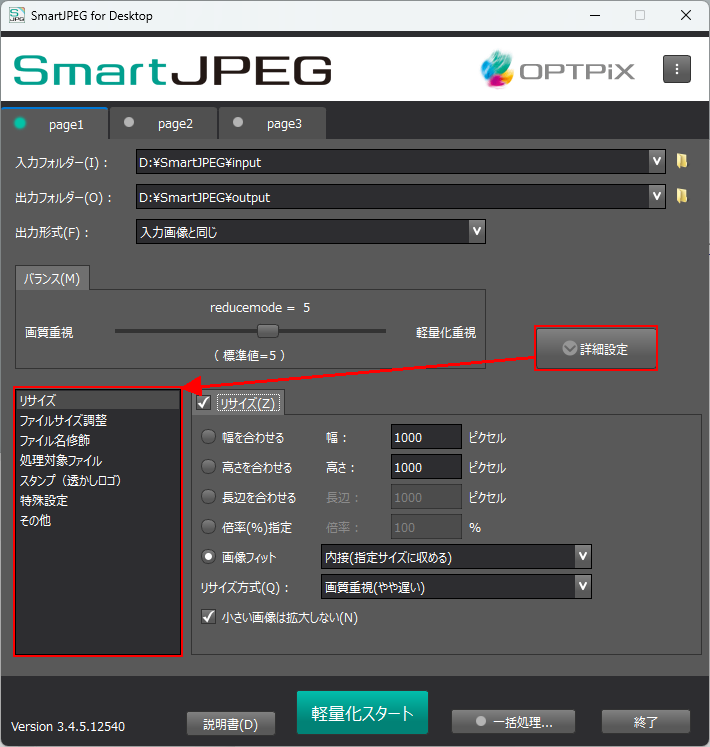Click the input folder browse icon
710x747 pixels.
tap(682, 161)
